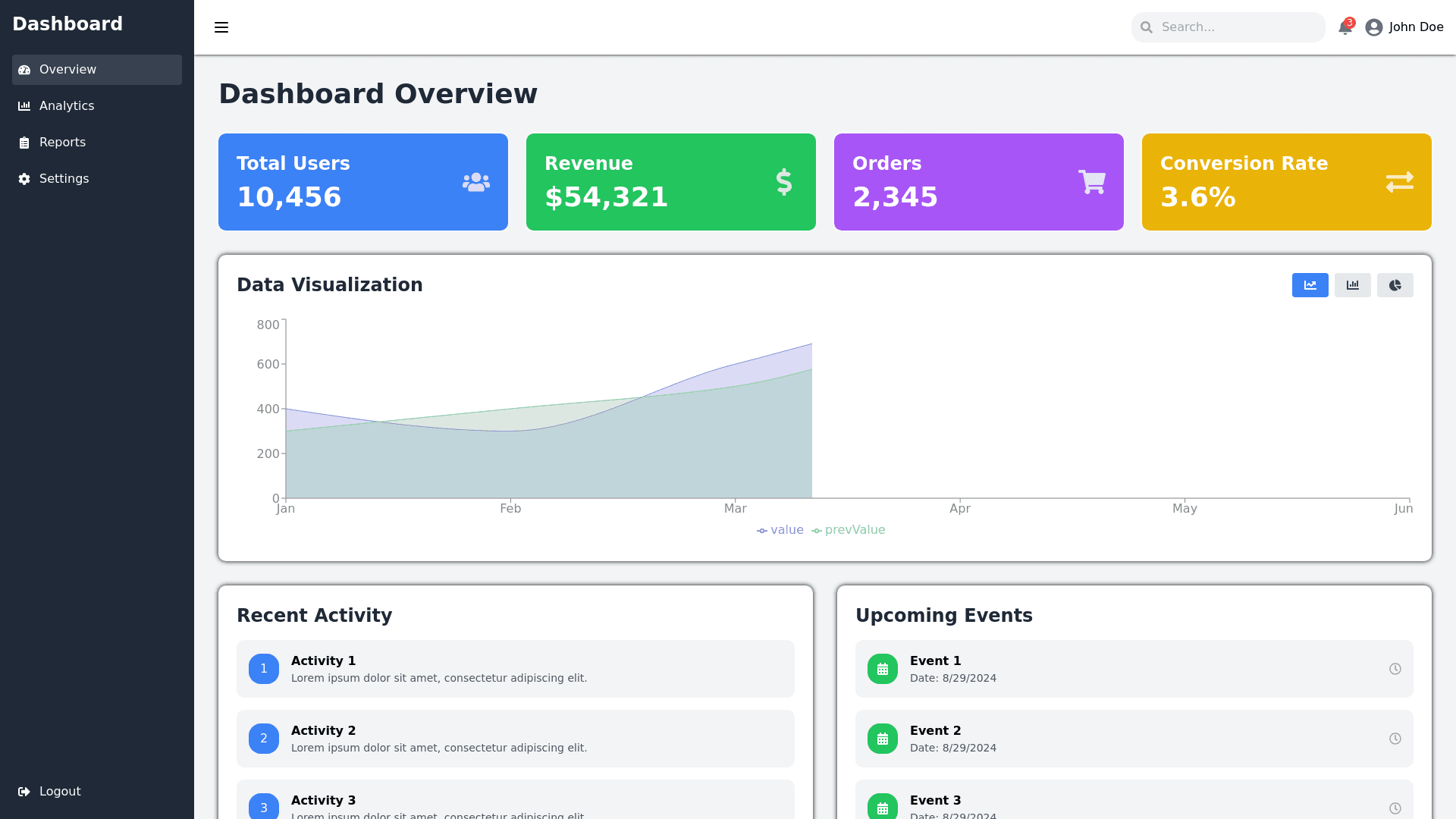Click the clock icon on Event 1
Screen dimensions: 1456x819
(1395, 669)
